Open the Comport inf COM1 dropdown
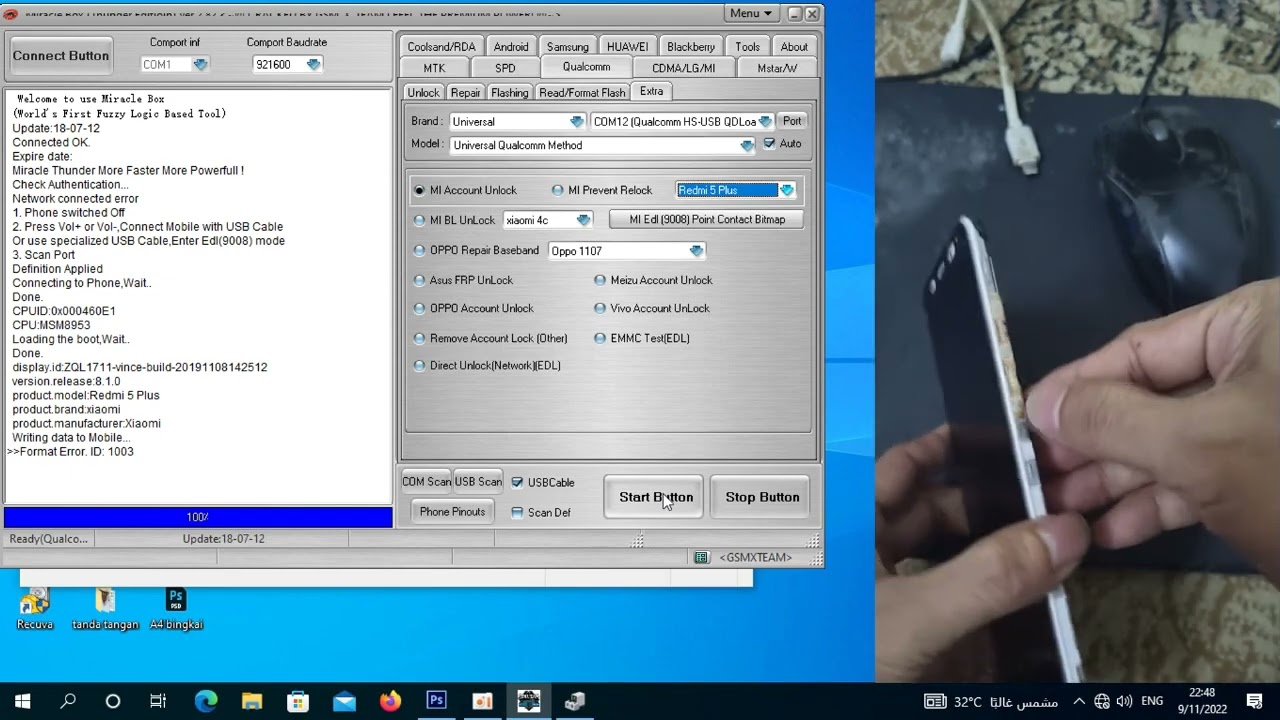Viewport: 1280px width, 720px height. pos(175,64)
